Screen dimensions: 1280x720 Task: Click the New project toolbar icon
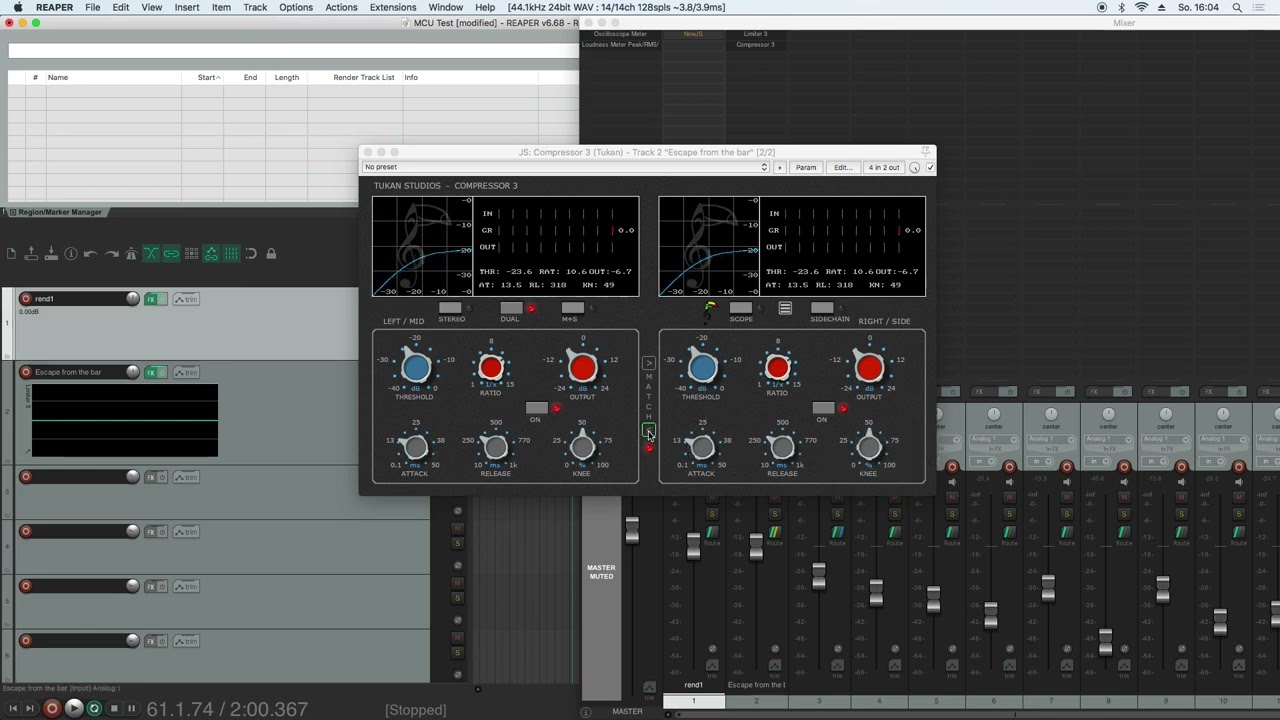11,254
